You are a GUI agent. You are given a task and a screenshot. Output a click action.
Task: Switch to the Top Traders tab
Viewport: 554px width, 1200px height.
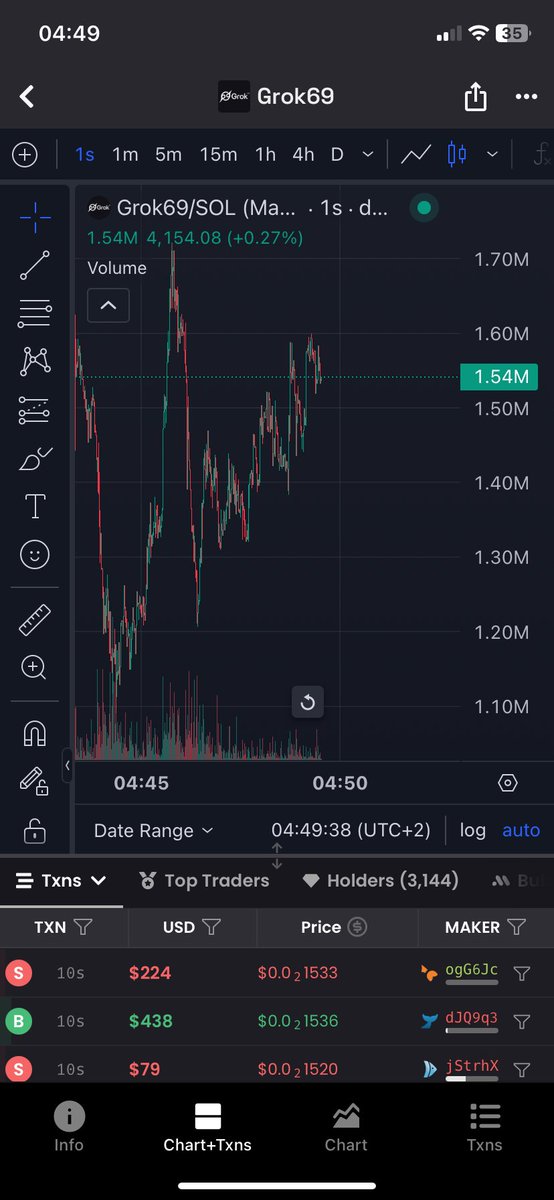click(x=205, y=881)
